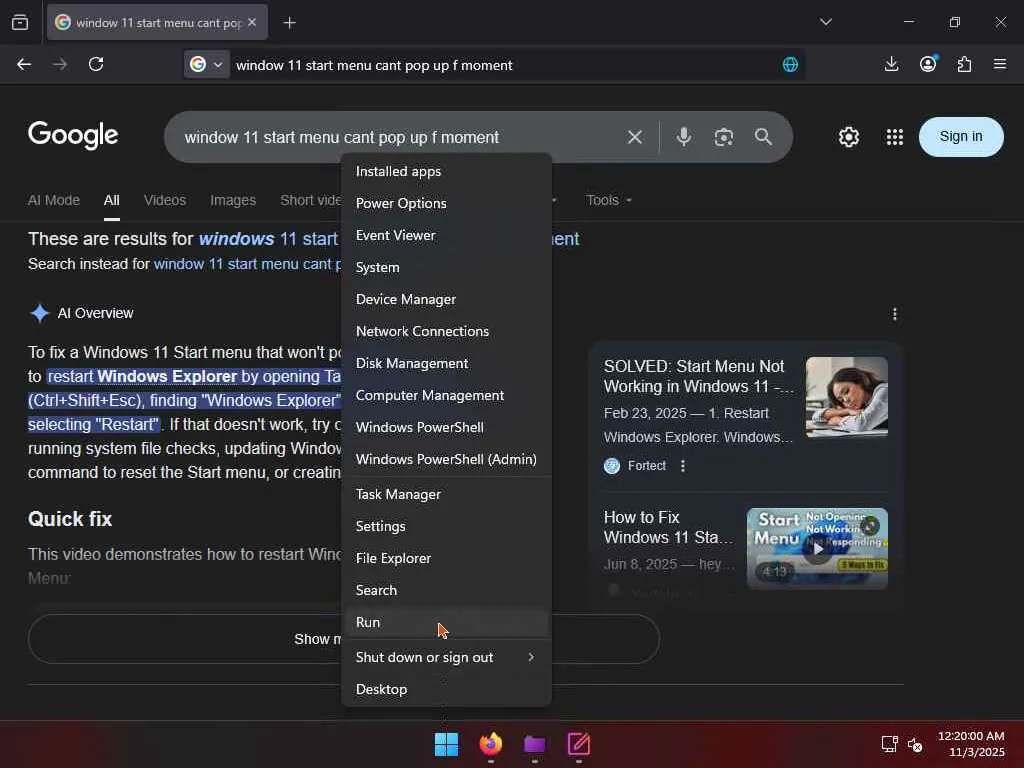This screenshot has height=768, width=1024.
Task: Submit search with magnifier icon
Action: pyautogui.click(x=763, y=137)
